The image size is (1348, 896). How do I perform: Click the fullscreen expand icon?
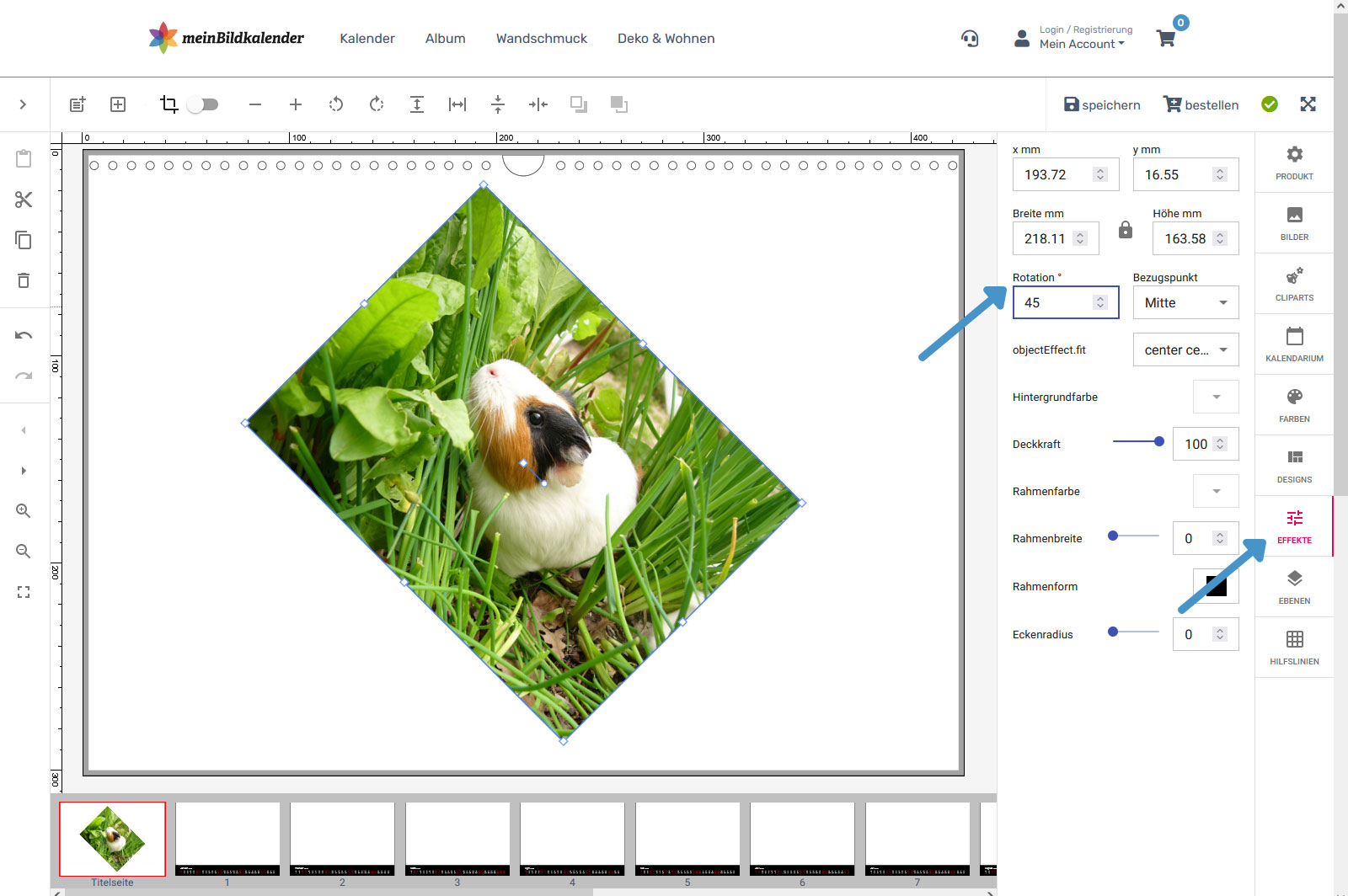click(1308, 104)
